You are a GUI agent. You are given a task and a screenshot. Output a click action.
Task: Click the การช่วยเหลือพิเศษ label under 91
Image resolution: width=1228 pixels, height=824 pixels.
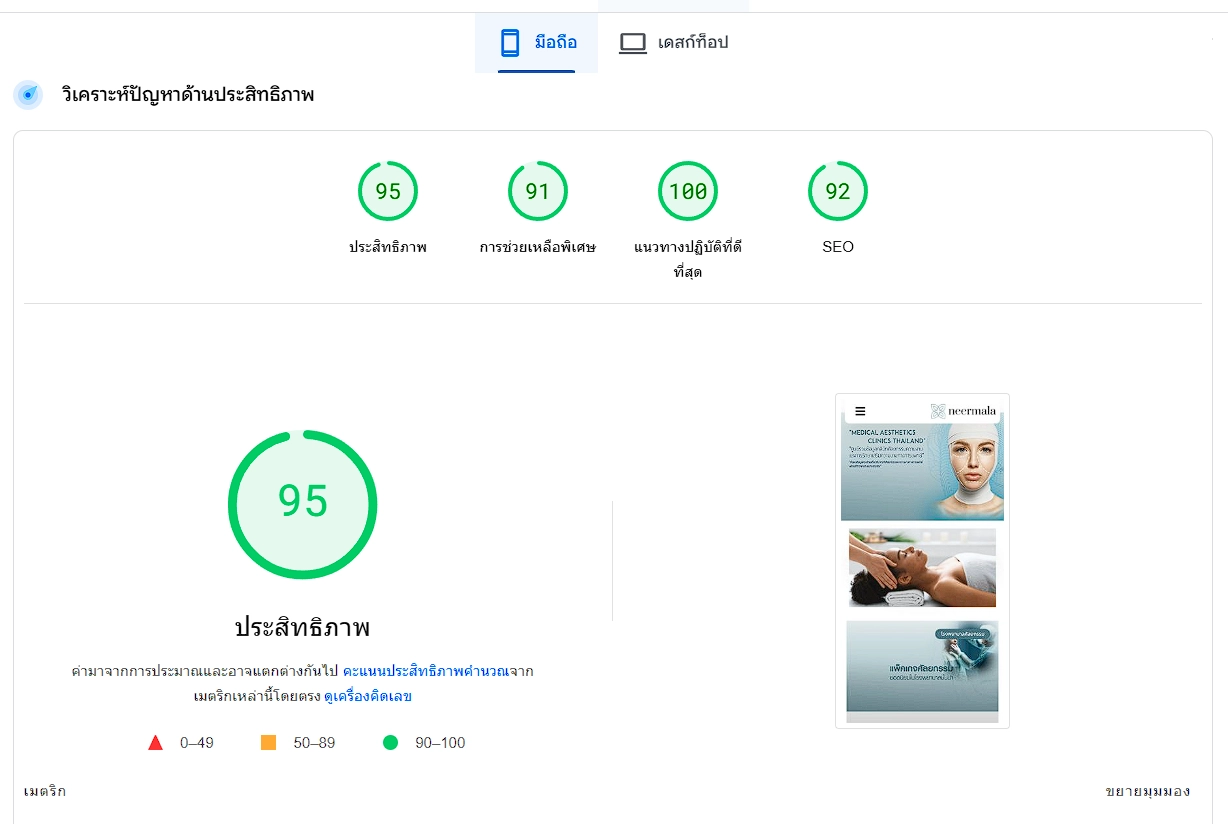tap(538, 246)
